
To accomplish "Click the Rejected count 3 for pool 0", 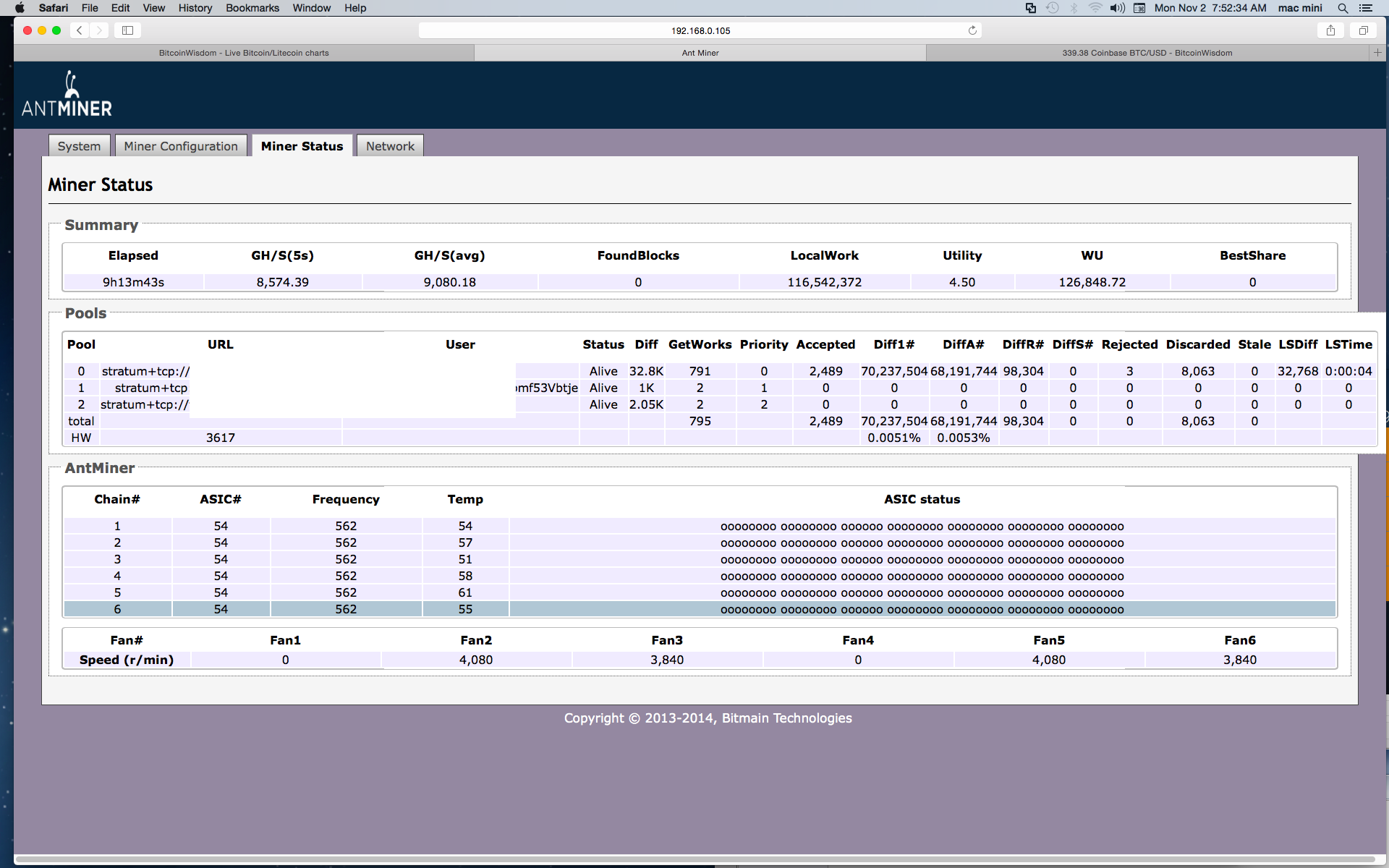I will 1129,371.
